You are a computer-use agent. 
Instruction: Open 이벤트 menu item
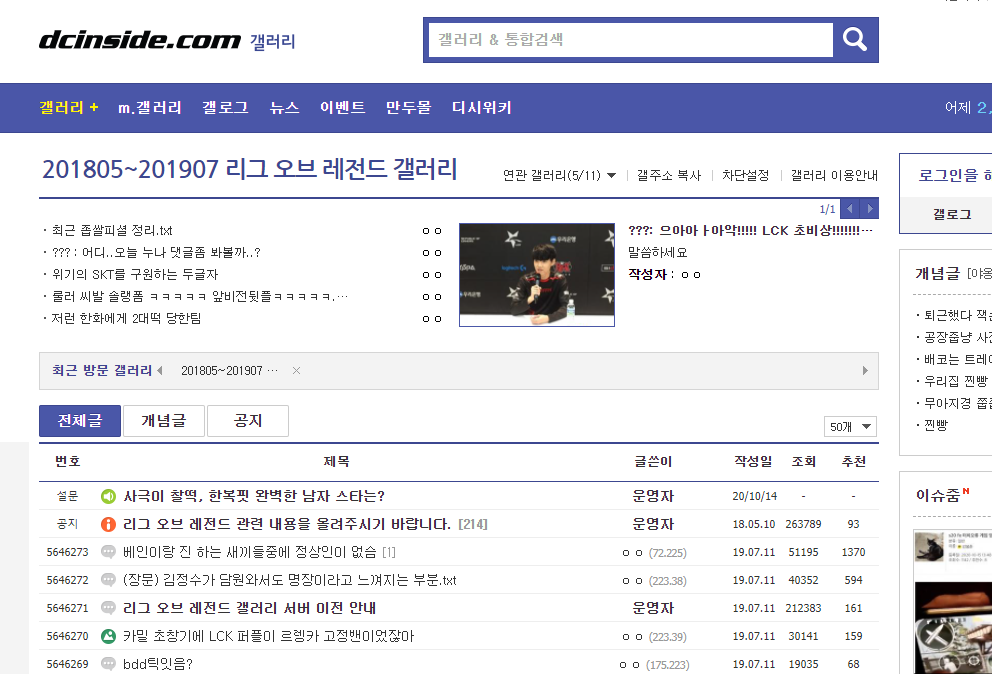(342, 108)
